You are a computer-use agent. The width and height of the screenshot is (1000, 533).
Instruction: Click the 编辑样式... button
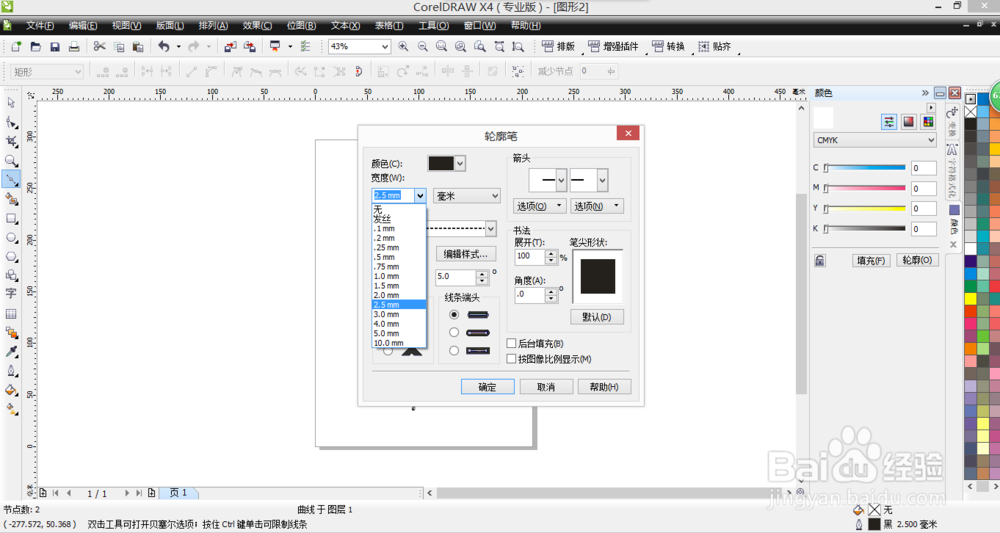coord(466,254)
